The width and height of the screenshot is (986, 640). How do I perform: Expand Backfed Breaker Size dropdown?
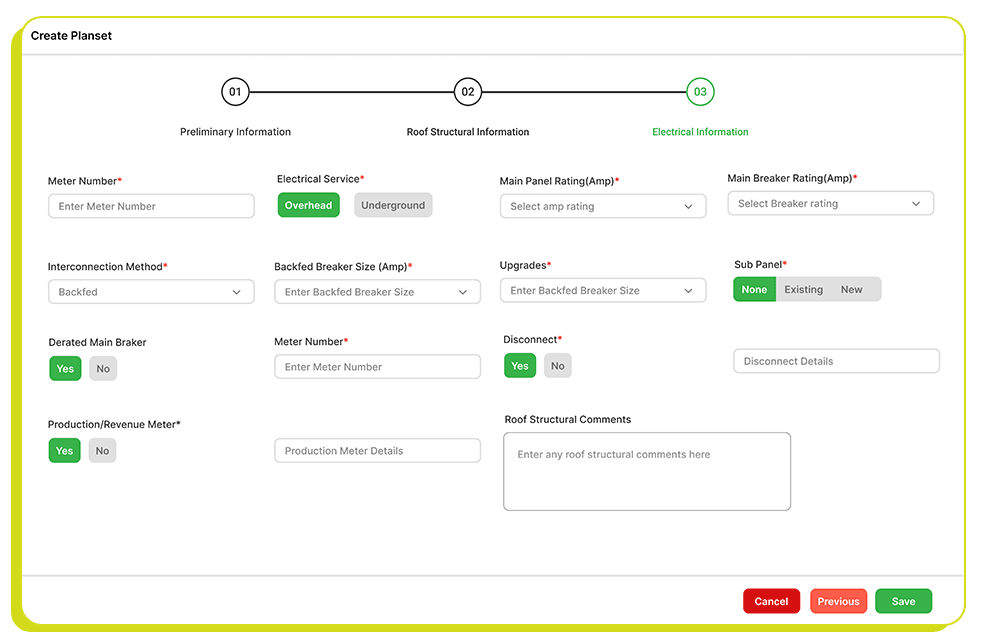point(377,292)
